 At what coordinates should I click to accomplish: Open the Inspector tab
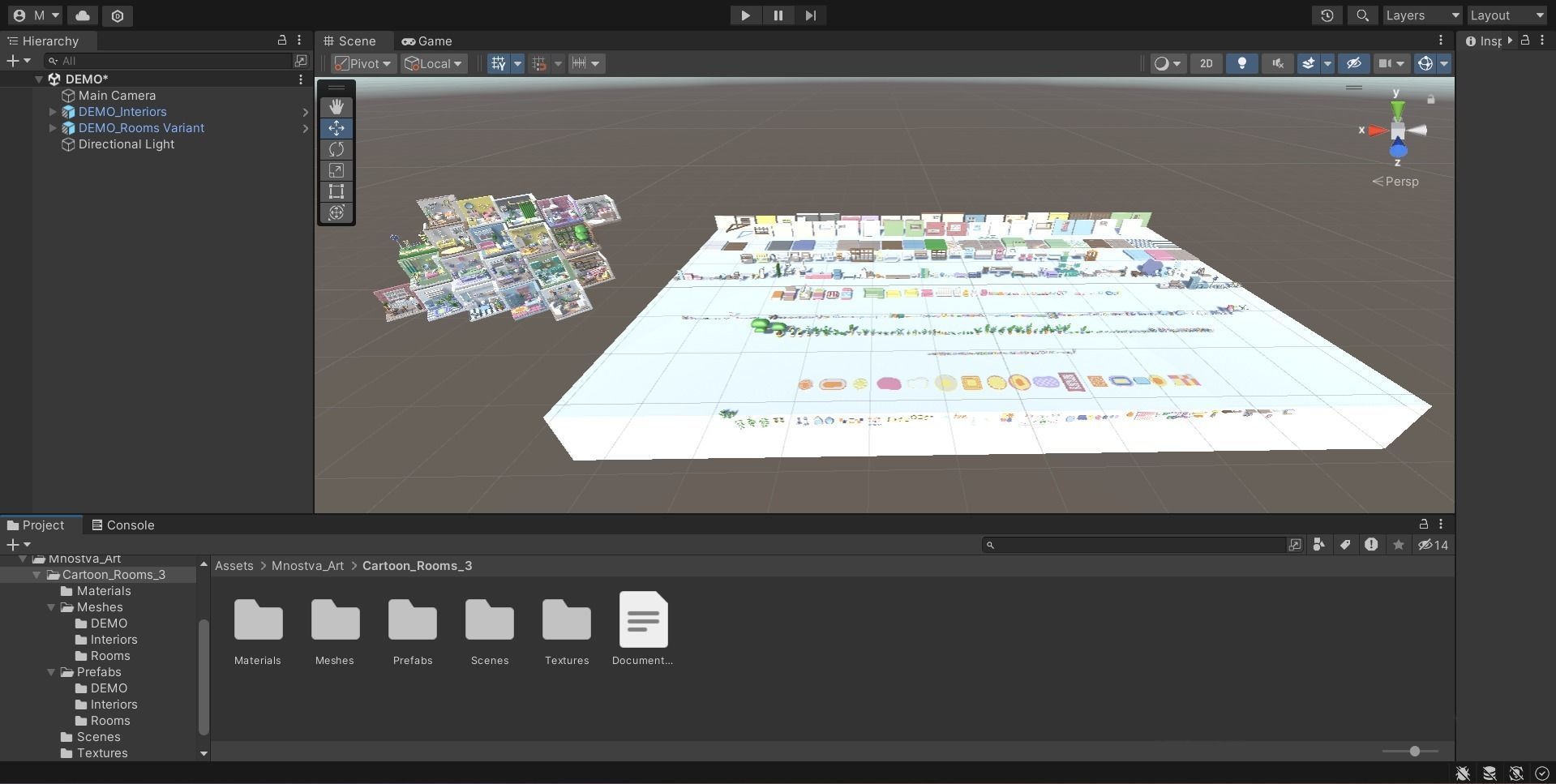(1484, 41)
